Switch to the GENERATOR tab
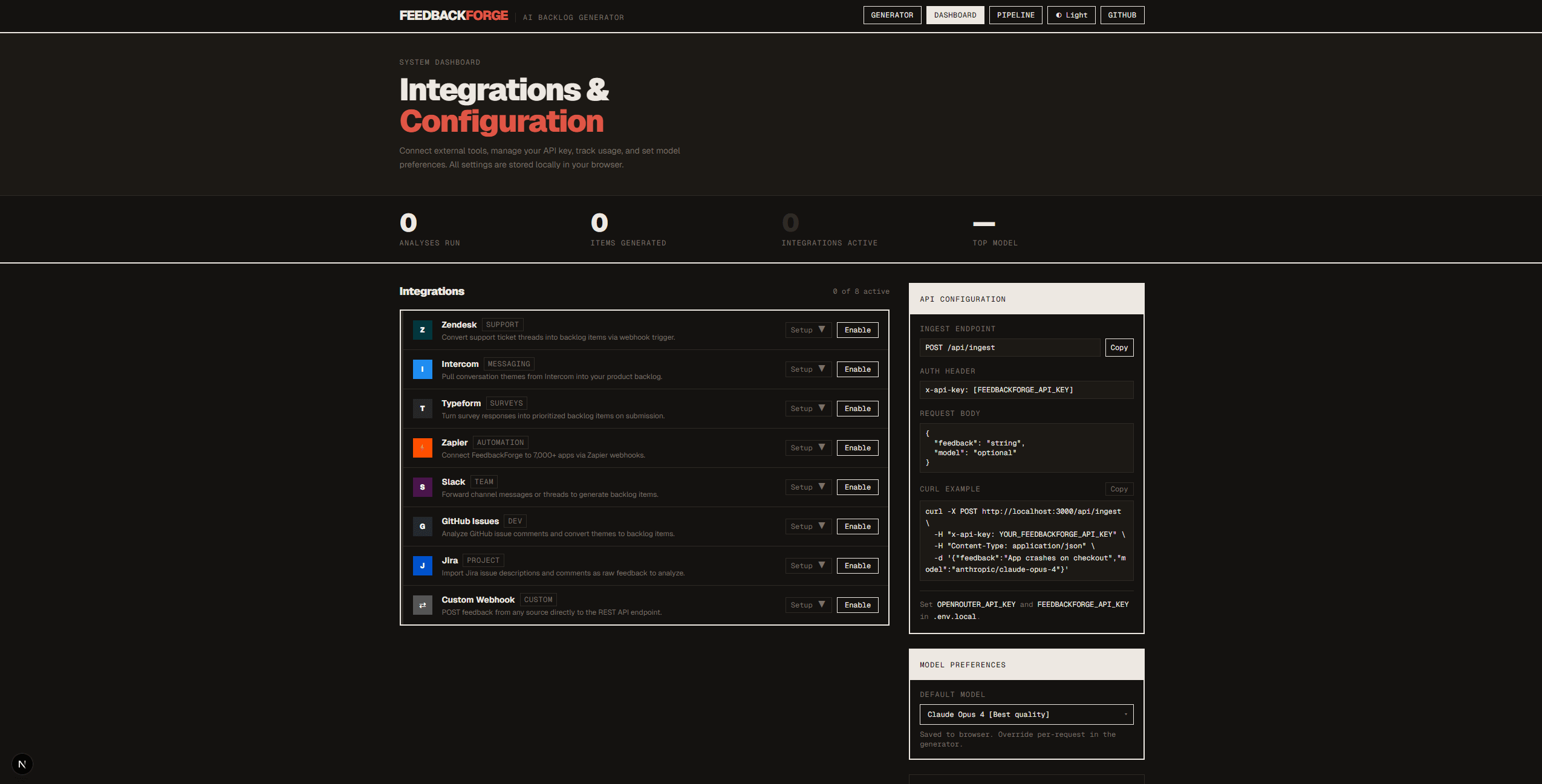 point(892,15)
